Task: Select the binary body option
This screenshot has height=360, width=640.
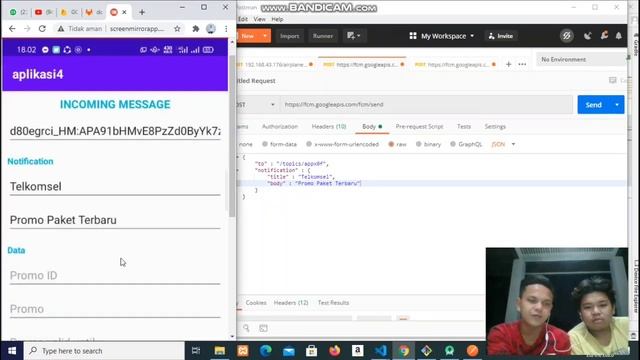Action: point(428,144)
